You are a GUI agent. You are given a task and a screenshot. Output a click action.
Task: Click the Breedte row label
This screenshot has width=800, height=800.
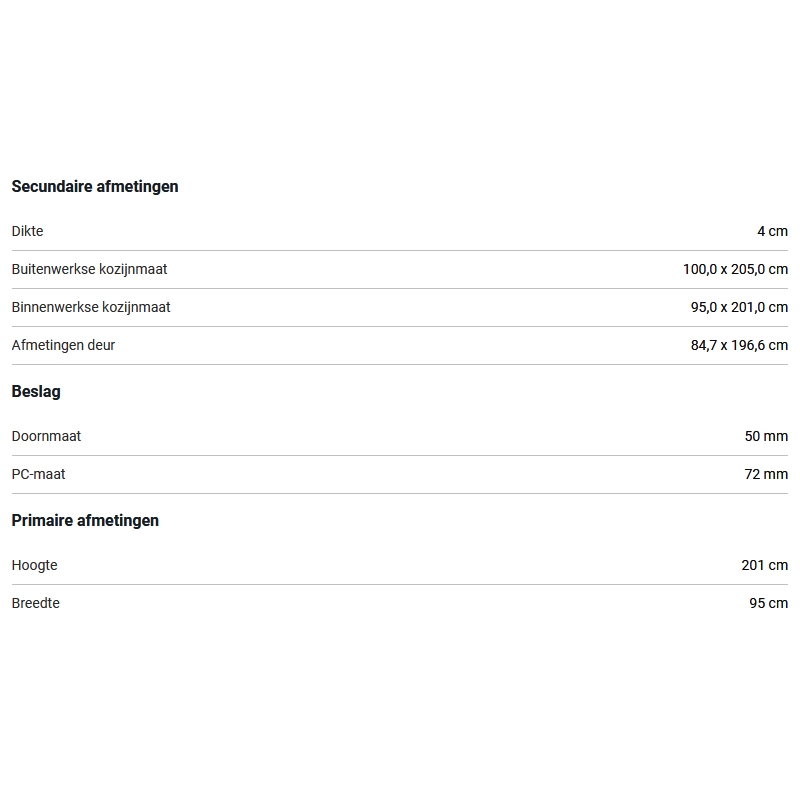[x=36, y=604]
